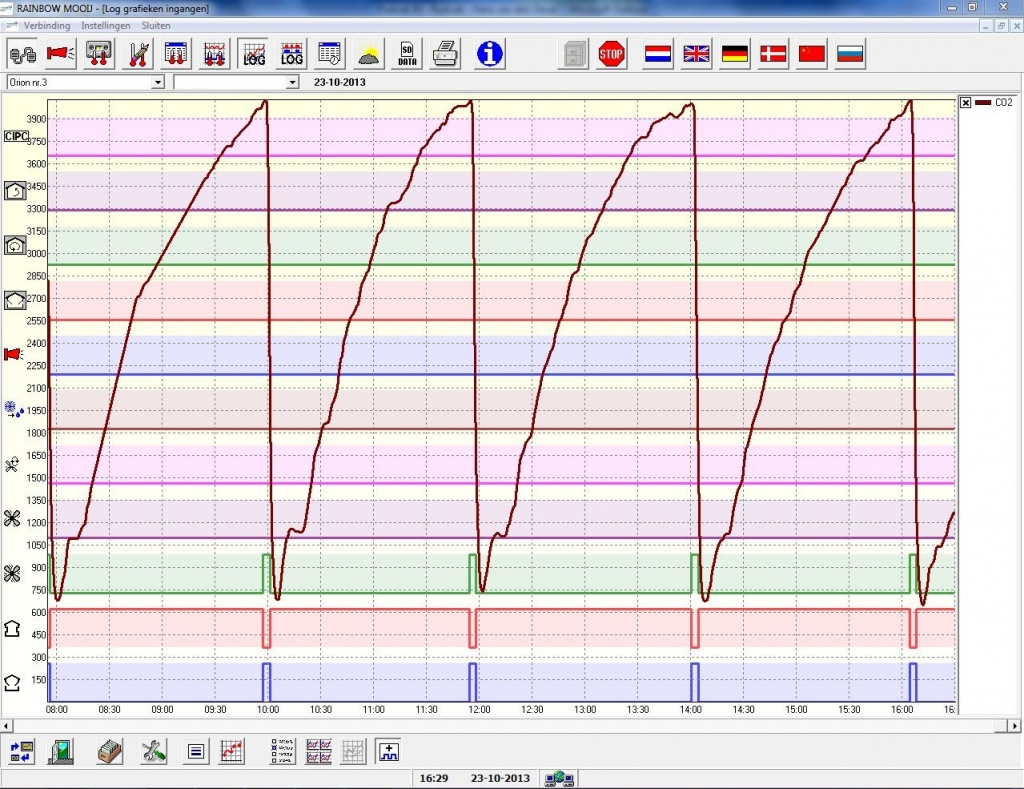Open the empty second dropdown list
The height and width of the screenshot is (789, 1024).
292,82
